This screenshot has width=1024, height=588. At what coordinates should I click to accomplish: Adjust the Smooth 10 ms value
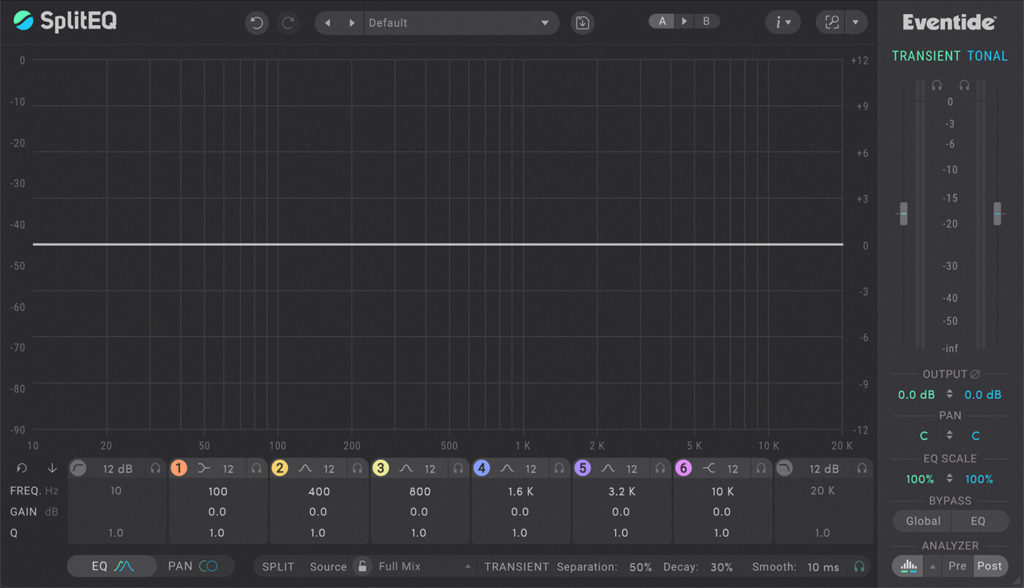[x=824, y=567]
